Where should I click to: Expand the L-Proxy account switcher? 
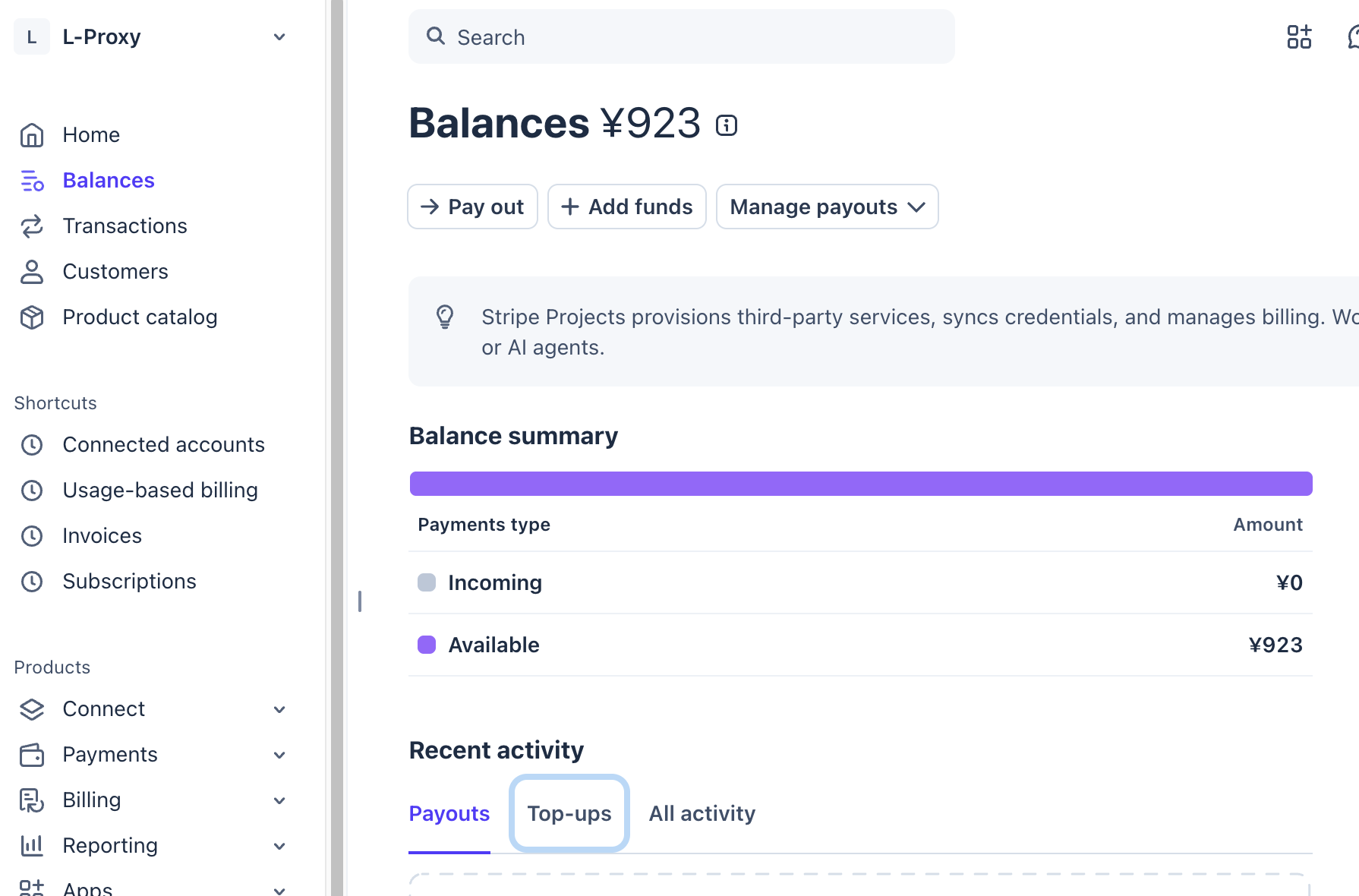tap(152, 36)
